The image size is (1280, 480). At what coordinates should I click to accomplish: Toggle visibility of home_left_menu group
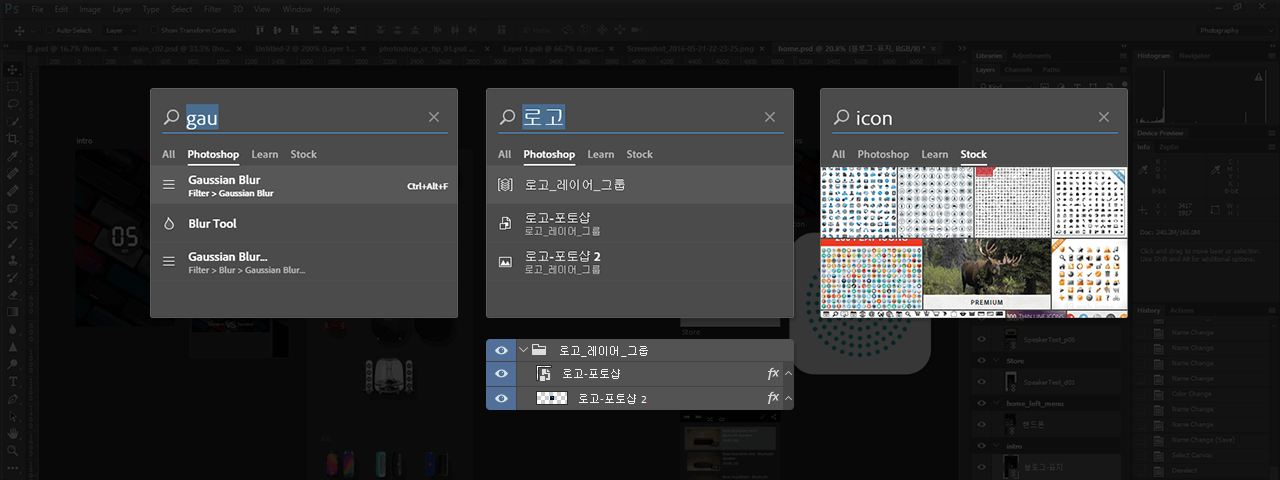(981, 403)
